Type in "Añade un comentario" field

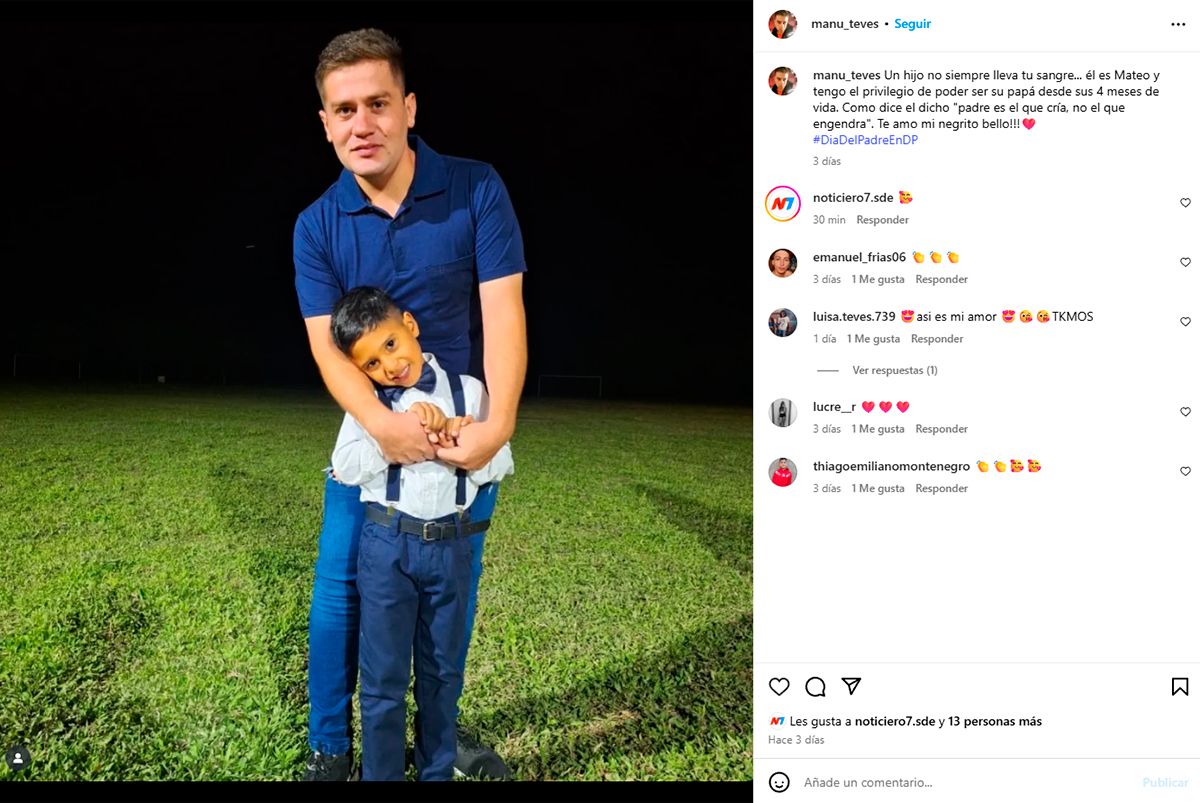pyautogui.click(x=960, y=782)
